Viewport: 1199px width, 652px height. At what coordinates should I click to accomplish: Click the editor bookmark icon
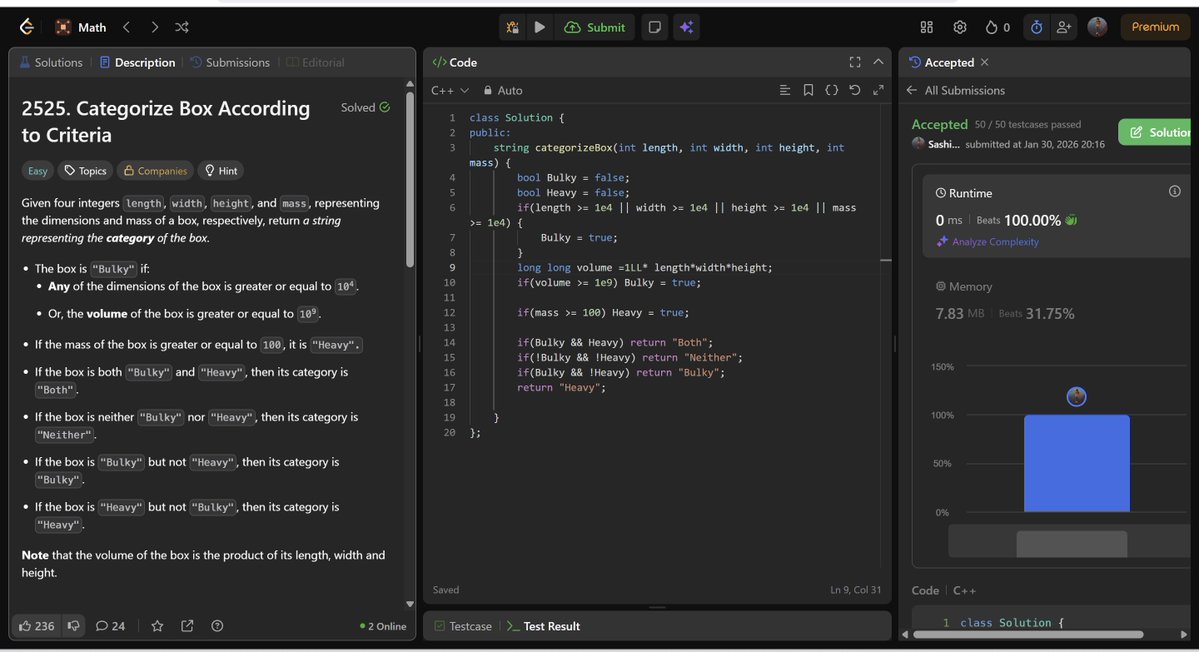[808, 90]
